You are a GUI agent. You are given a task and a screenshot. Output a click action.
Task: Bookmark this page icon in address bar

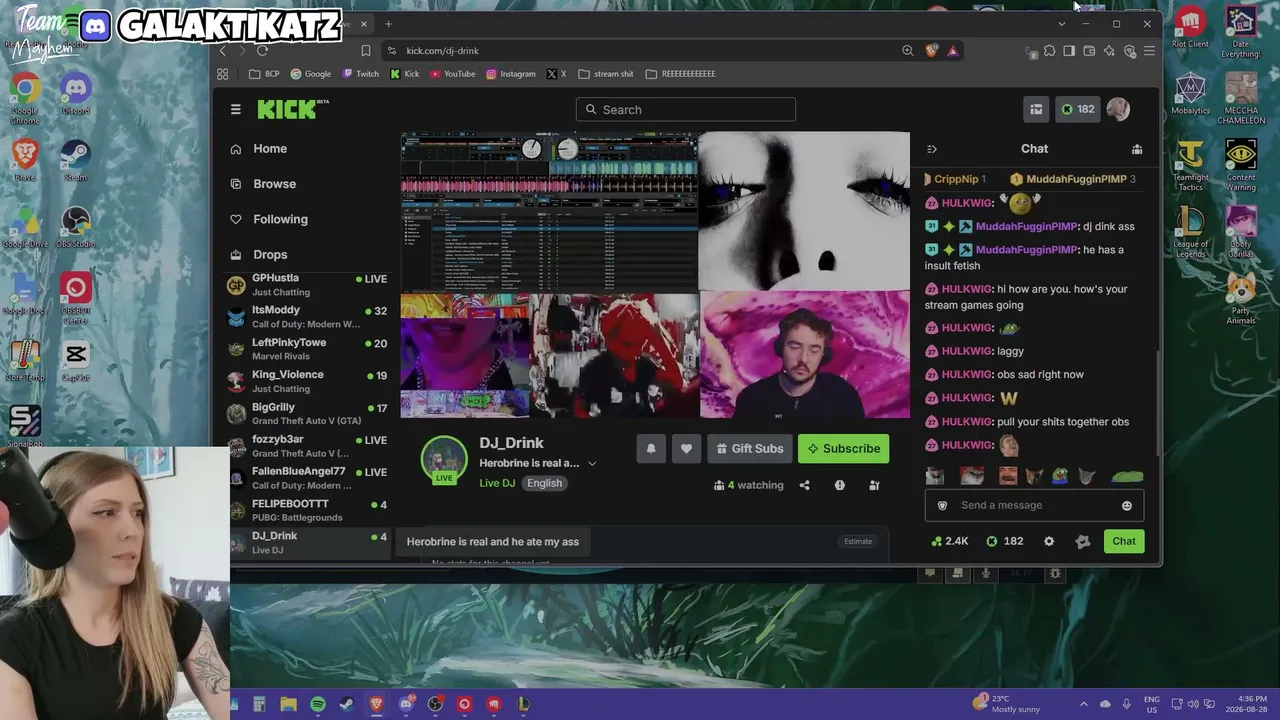point(366,51)
